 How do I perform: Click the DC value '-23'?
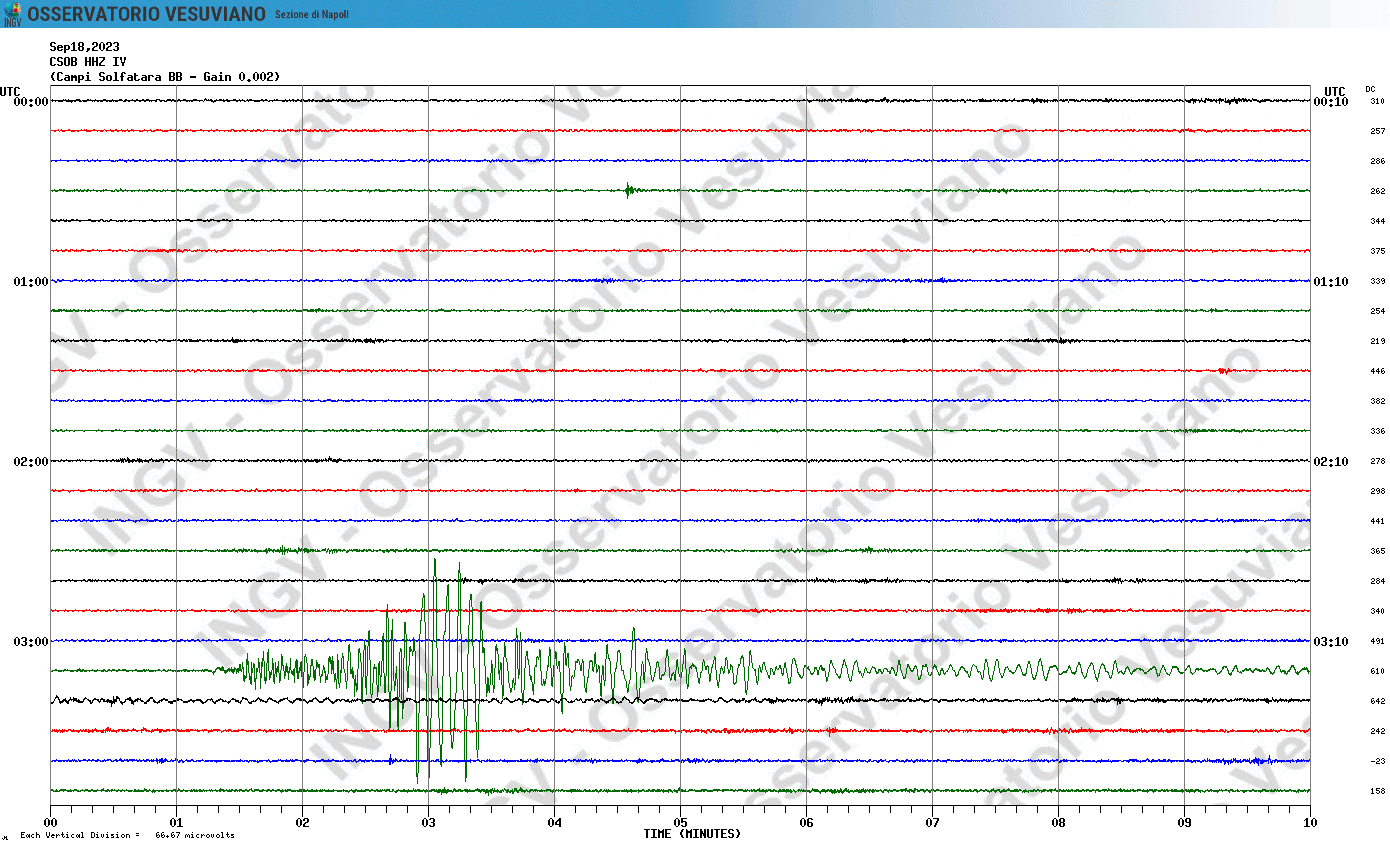pyautogui.click(x=1377, y=761)
